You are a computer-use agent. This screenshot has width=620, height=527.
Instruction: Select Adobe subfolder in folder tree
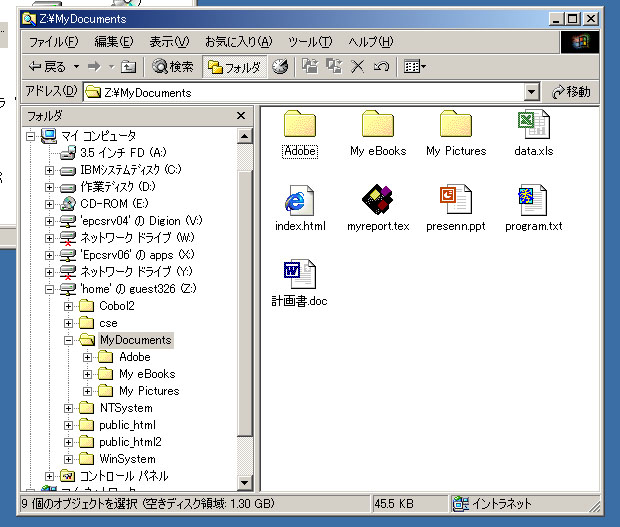point(134,357)
